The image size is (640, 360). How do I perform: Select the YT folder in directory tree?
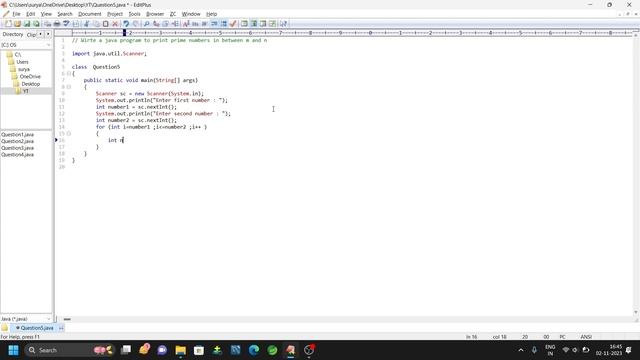pos(26,91)
